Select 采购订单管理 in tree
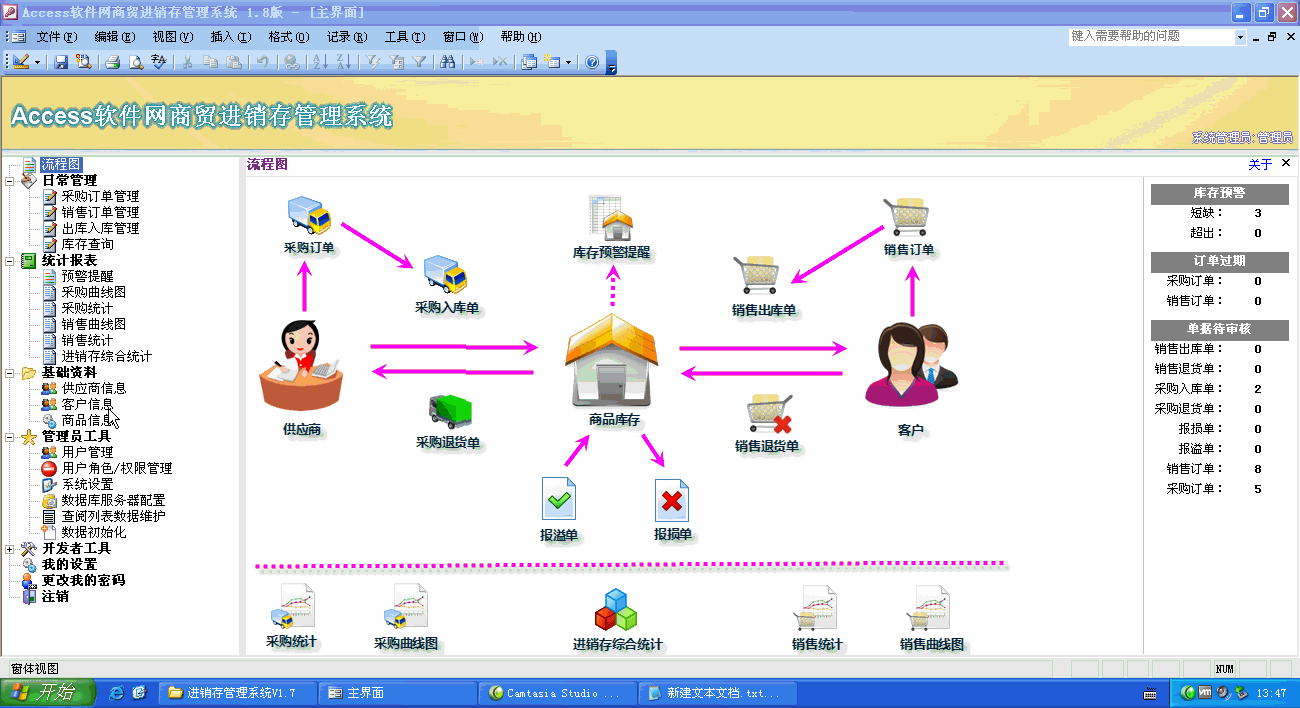The image size is (1300, 708). point(100,197)
